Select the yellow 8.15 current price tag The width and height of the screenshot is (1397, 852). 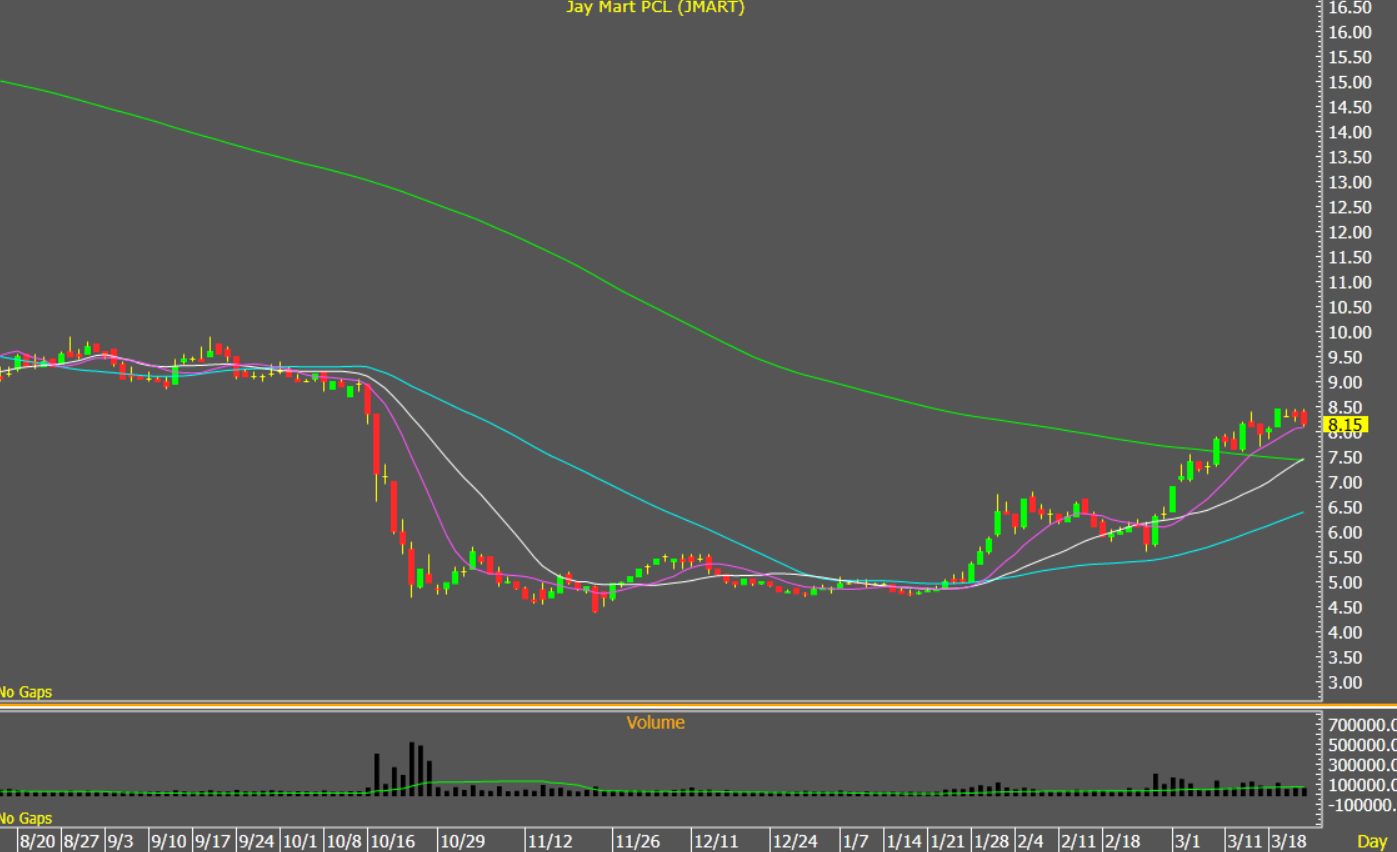1345,425
